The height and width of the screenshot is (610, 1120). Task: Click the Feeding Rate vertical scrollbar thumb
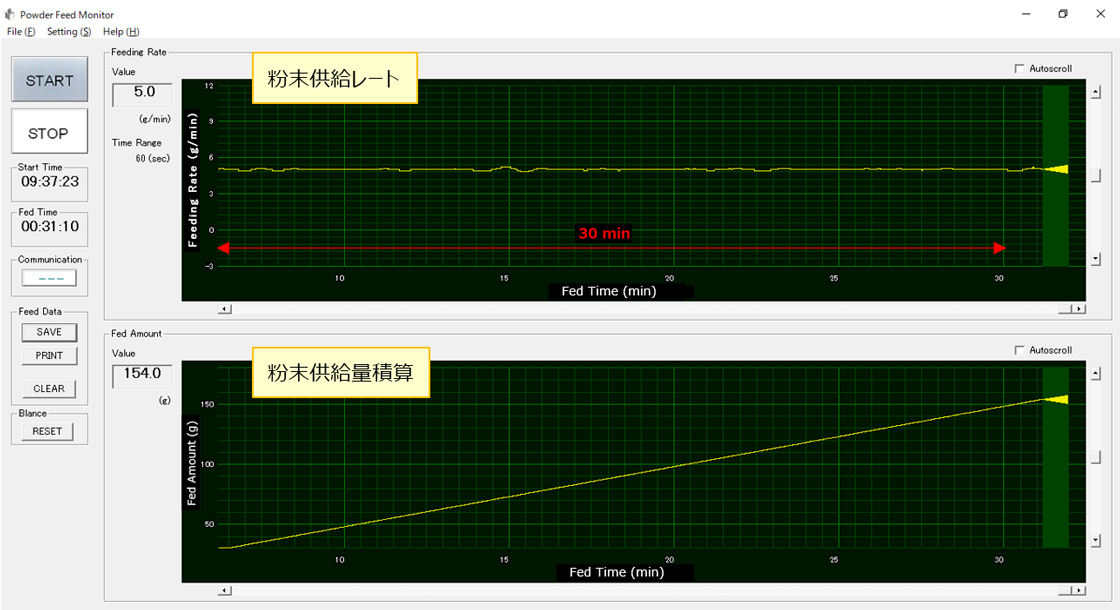pos(1096,175)
